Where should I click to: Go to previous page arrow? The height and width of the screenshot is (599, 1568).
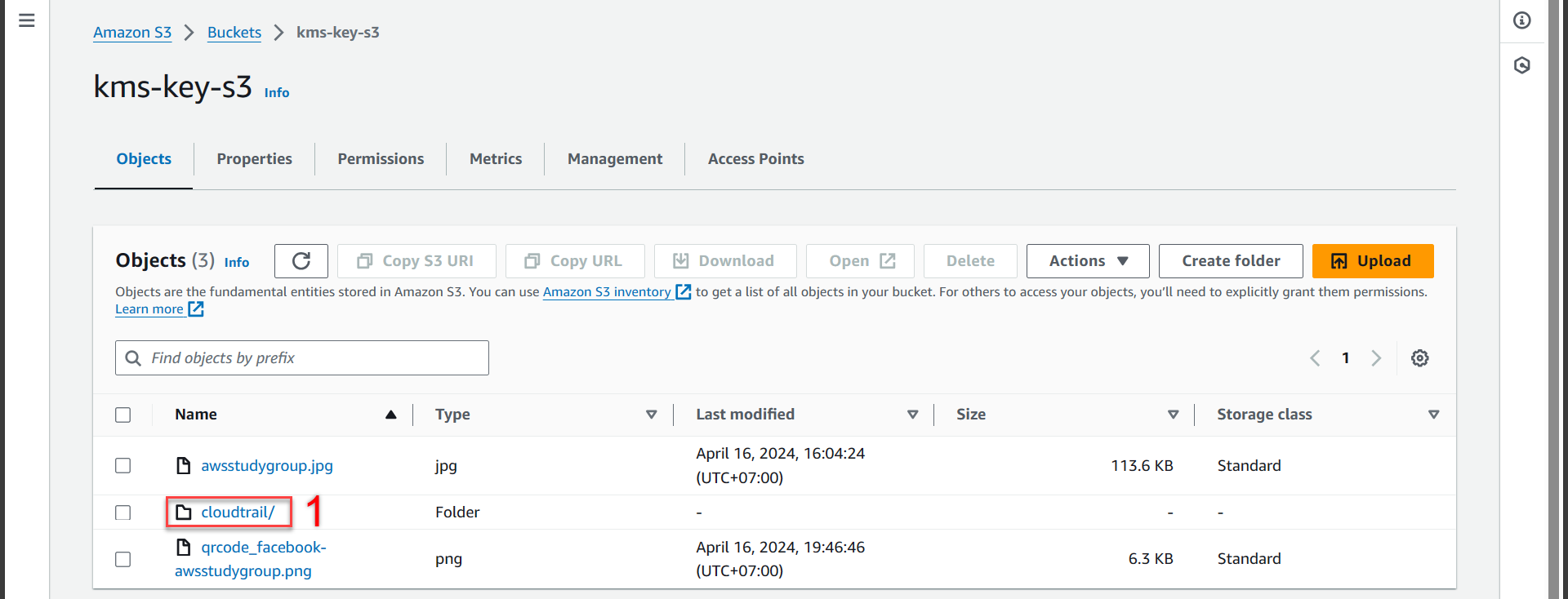(x=1315, y=358)
